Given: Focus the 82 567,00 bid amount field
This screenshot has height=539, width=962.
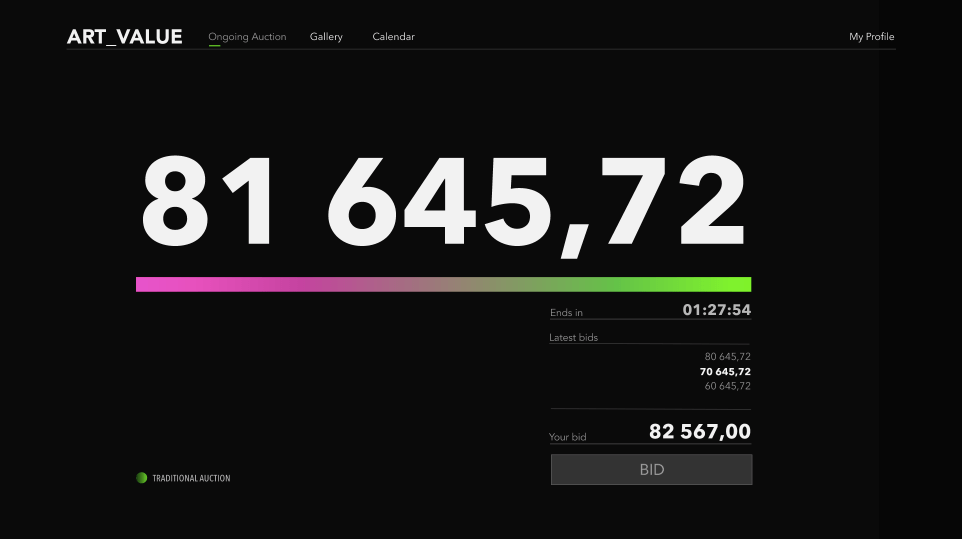Looking at the screenshot, I should (x=699, y=432).
